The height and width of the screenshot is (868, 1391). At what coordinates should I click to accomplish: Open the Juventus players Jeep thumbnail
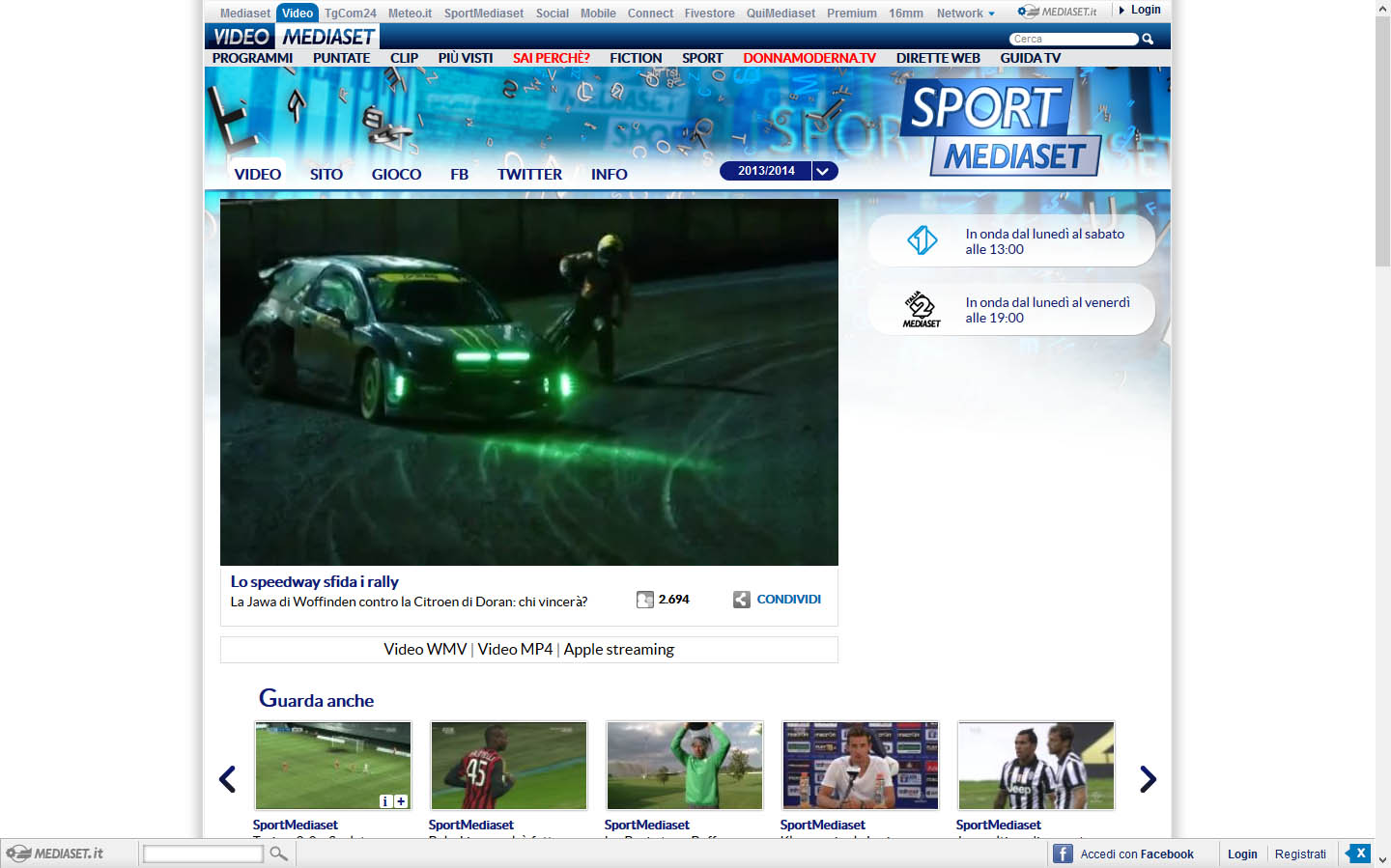pos(1036,766)
